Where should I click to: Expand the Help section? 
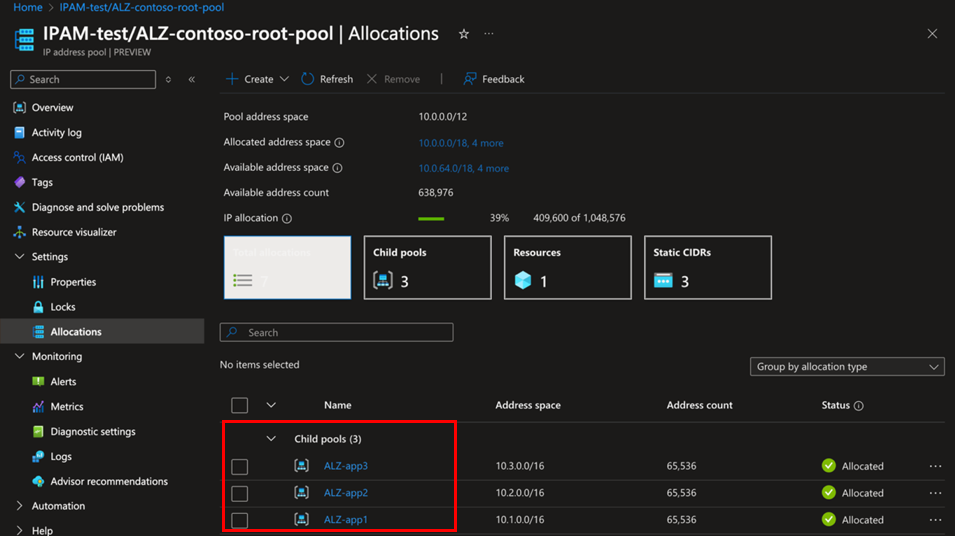coord(19,531)
